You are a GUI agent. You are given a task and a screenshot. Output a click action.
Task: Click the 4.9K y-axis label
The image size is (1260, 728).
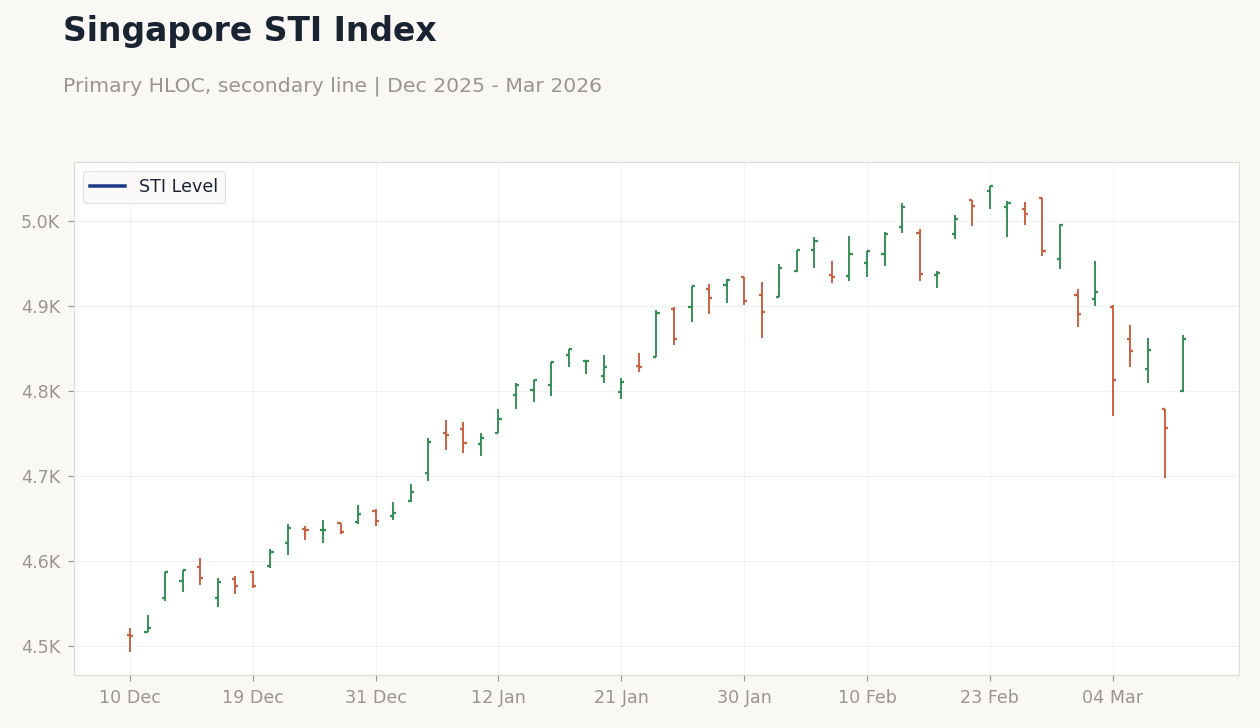coord(41,307)
